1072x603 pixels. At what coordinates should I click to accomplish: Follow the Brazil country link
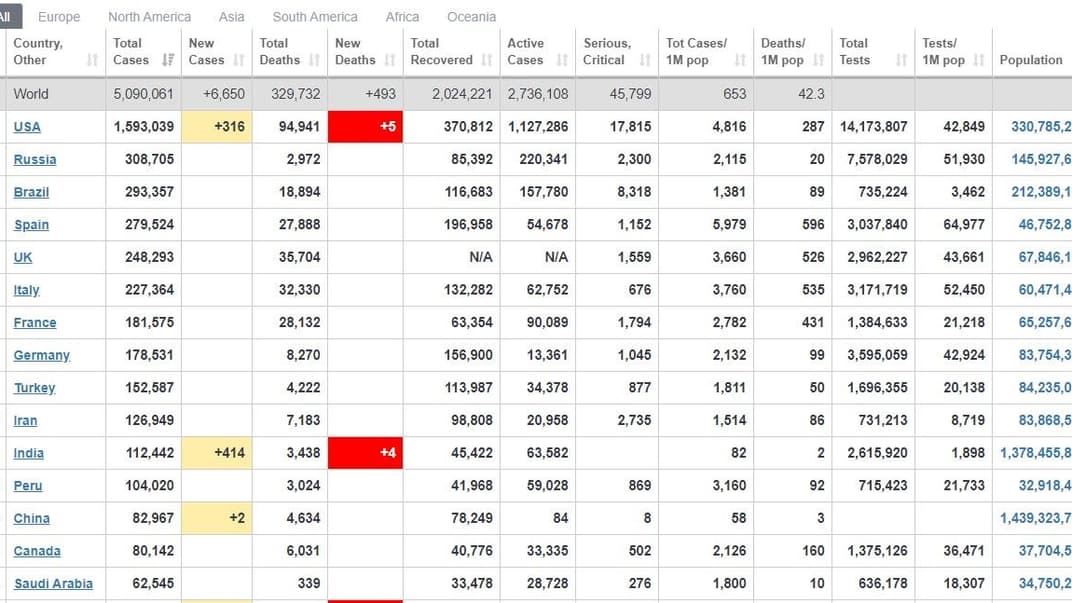coord(31,192)
